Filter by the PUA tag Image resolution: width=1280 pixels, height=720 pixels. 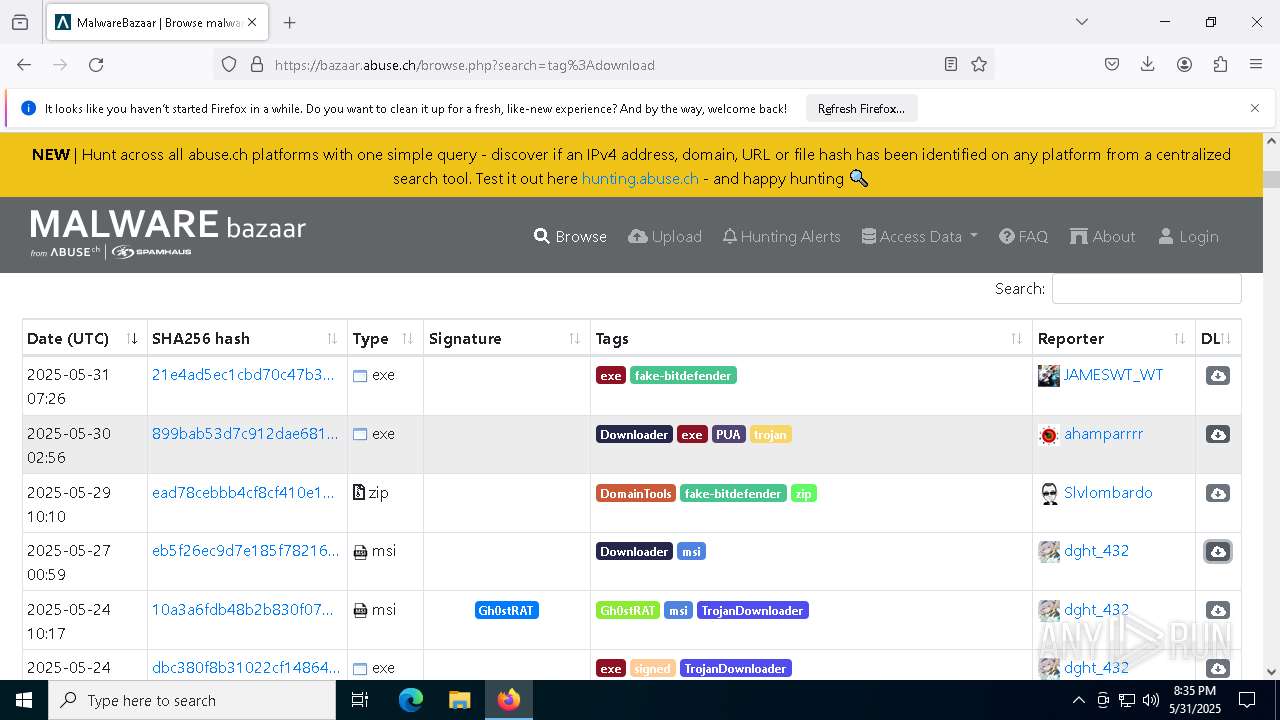pyautogui.click(x=728, y=435)
